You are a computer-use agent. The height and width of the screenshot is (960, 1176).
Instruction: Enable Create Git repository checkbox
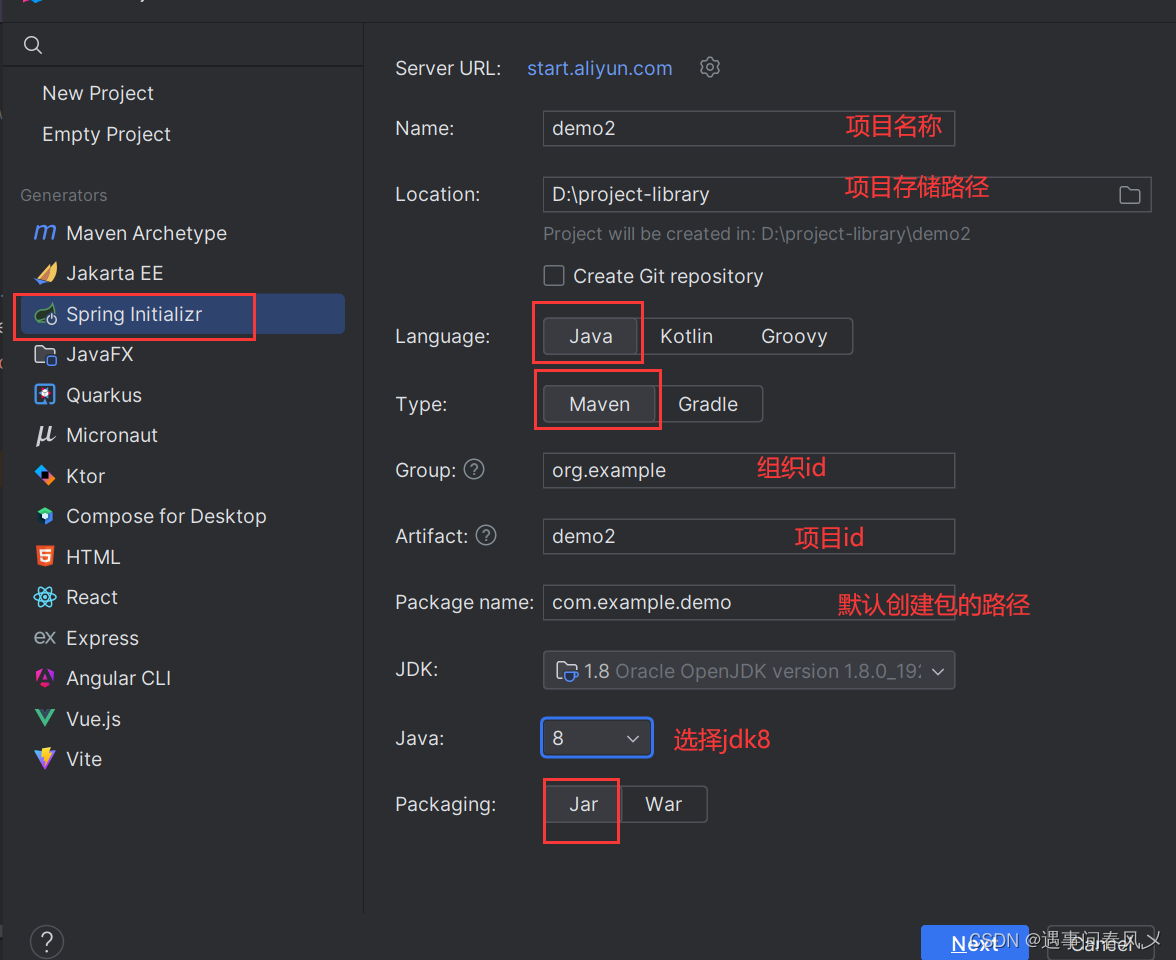[x=554, y=276]
